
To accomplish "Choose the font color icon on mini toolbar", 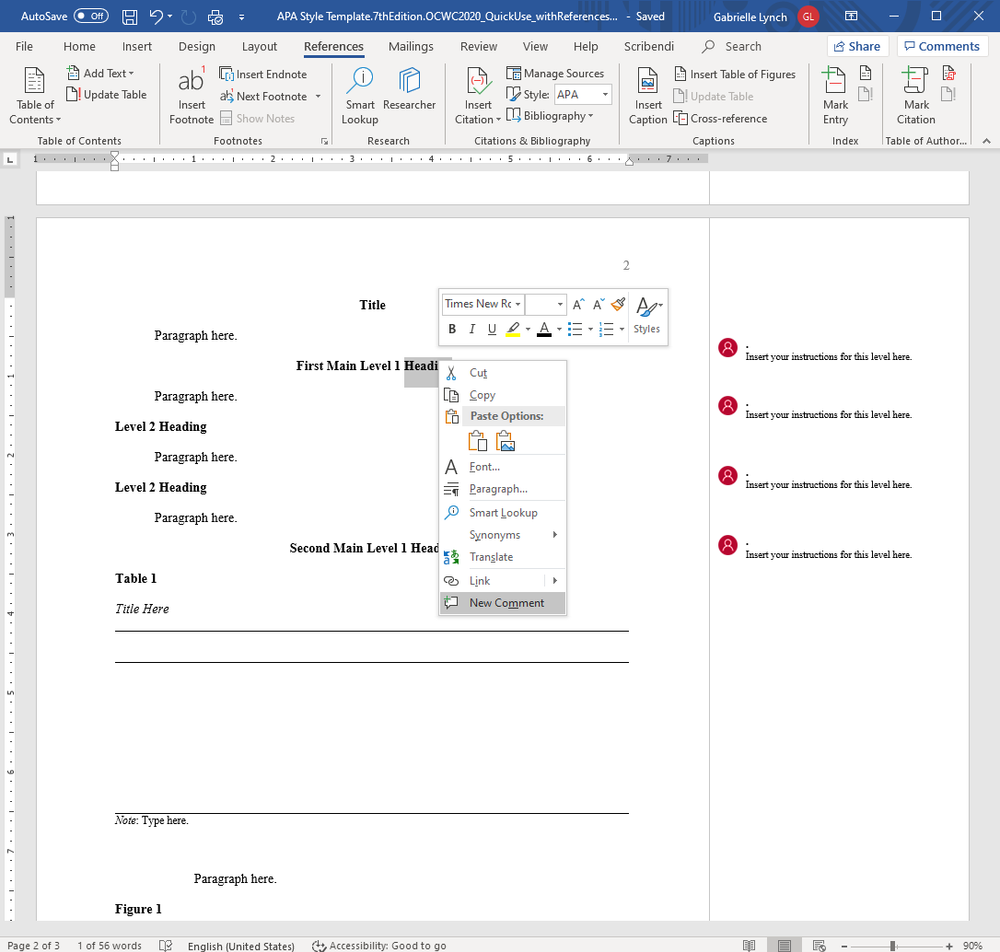I will 543,329.
